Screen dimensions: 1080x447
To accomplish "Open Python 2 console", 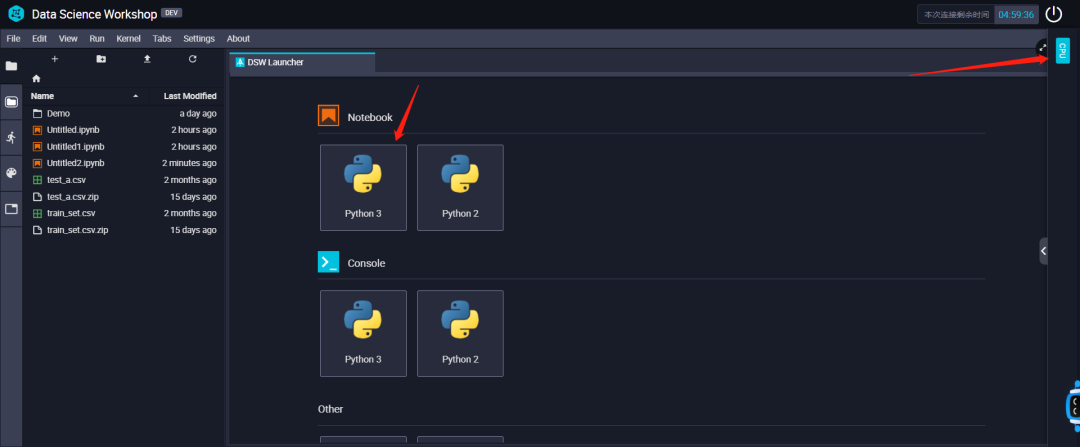I will (460, 333).
